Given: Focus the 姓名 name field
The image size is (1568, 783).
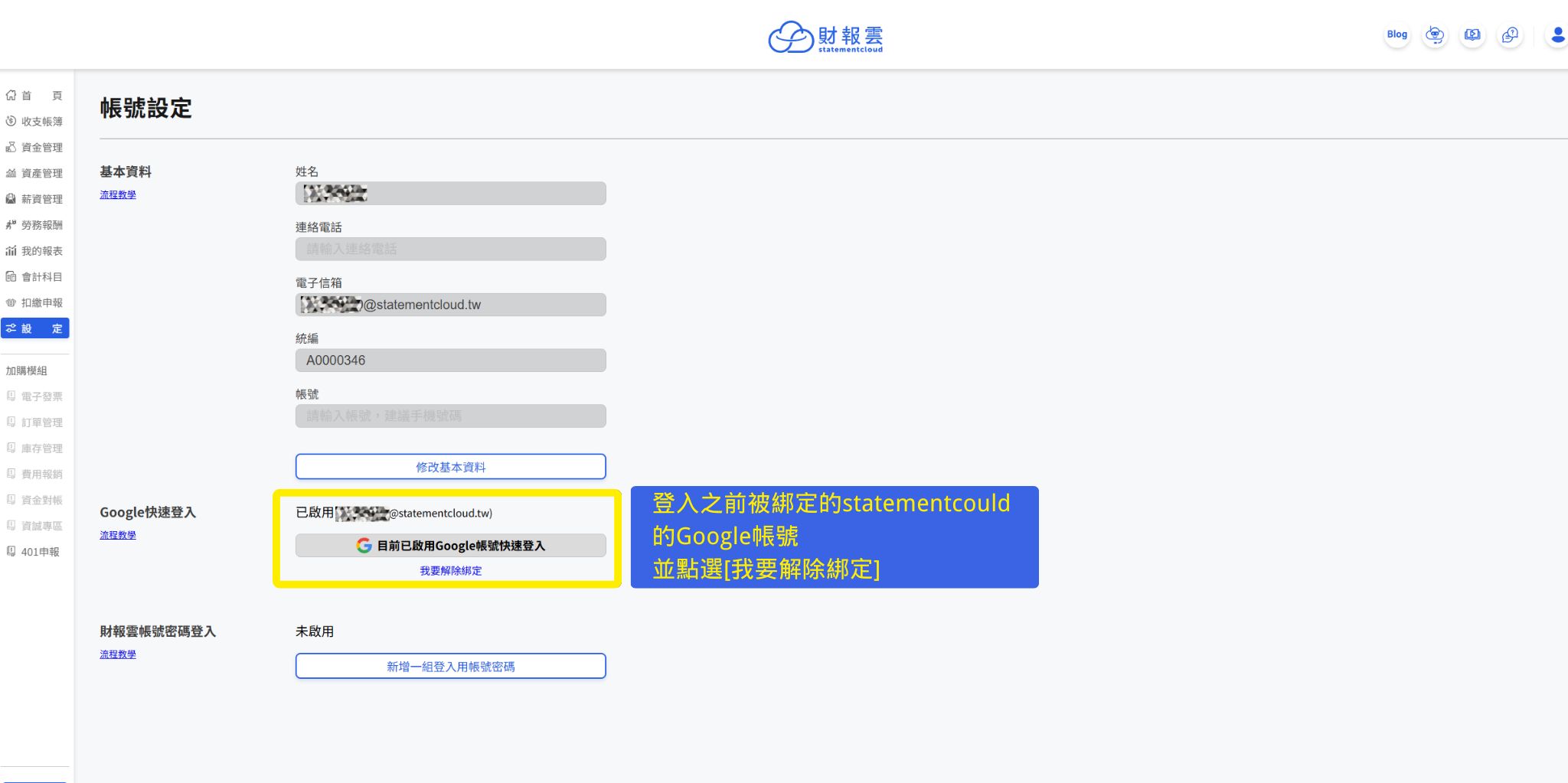Looking at the screenshot, I should click(x=451, y=194).
